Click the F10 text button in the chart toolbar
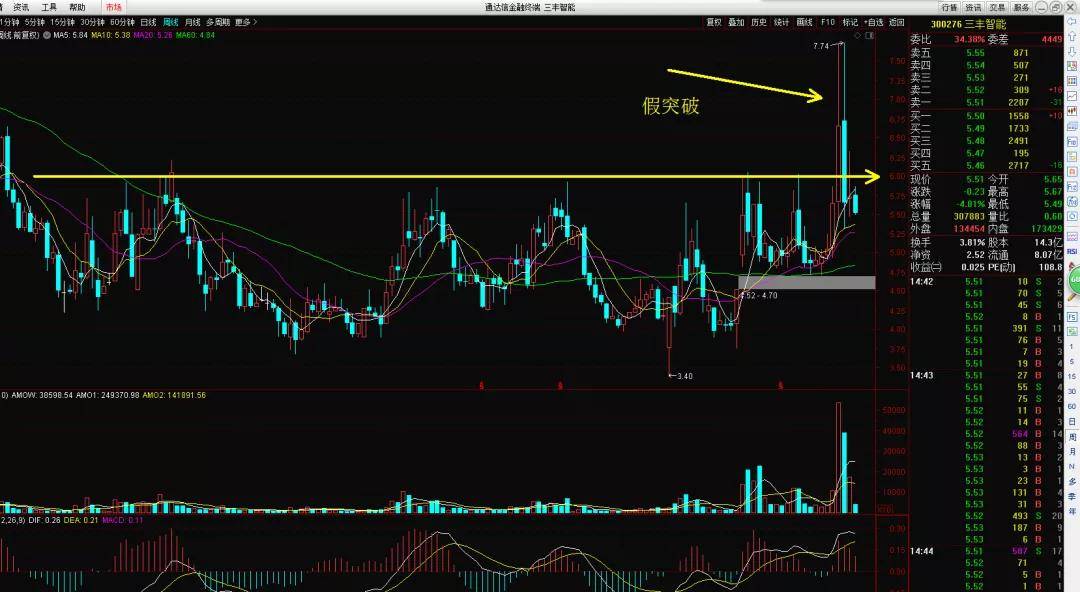 click(827, 22)
